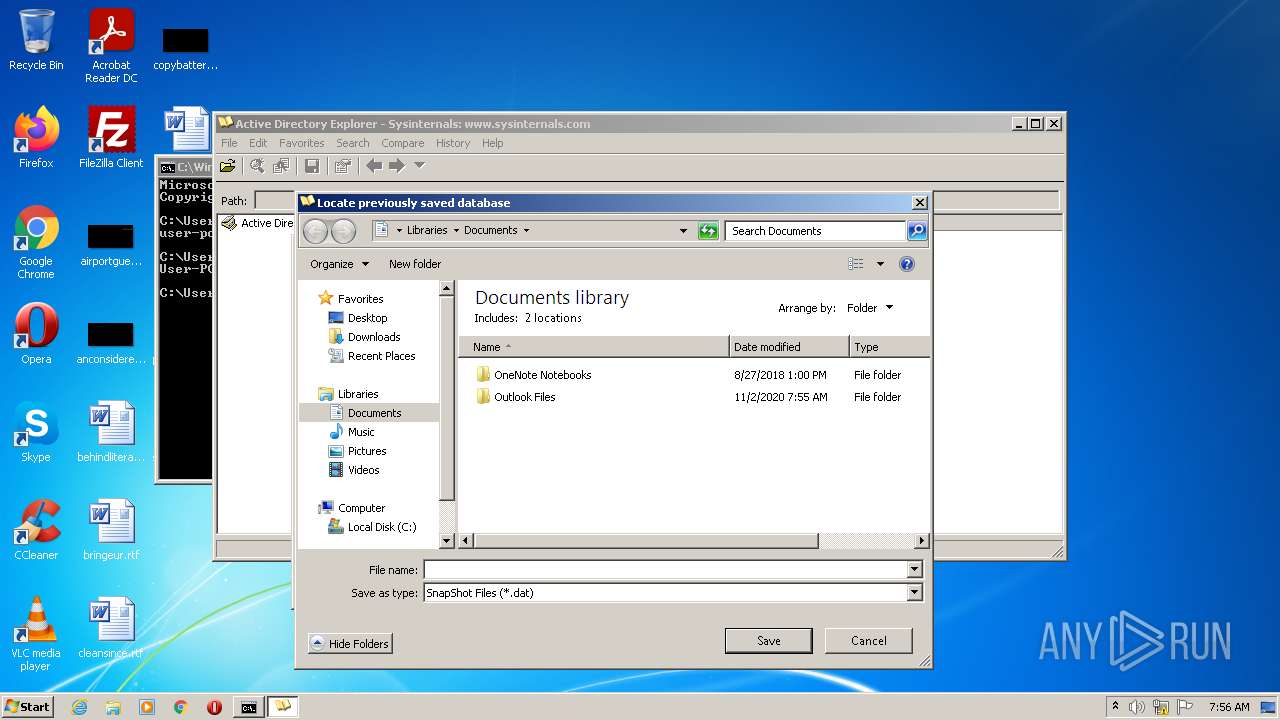Go forward using the dialog's round forward button
This screenshot has width=1280, height=720.
343,231
